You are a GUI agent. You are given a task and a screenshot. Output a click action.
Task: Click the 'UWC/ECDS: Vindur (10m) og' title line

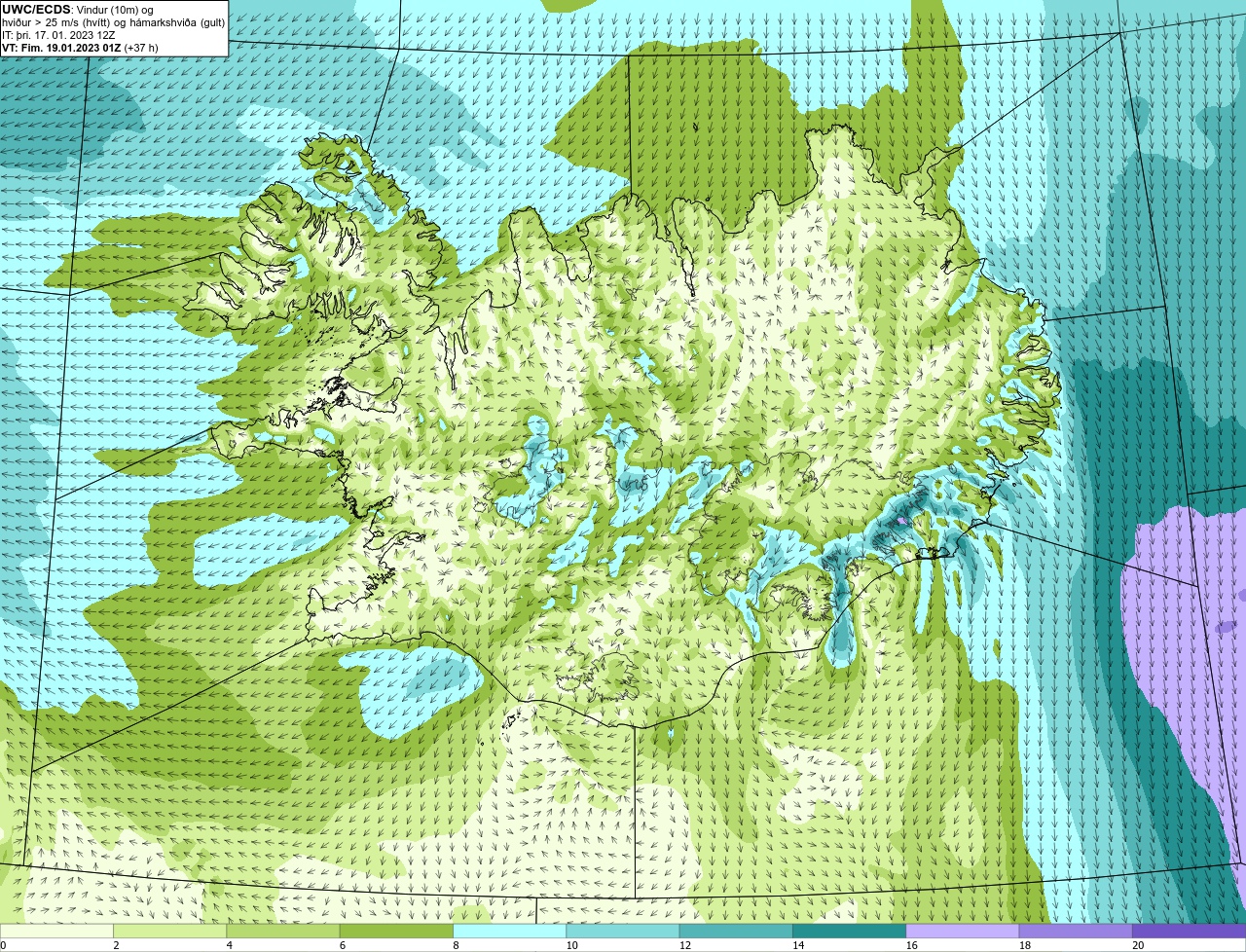pos(78,10)
